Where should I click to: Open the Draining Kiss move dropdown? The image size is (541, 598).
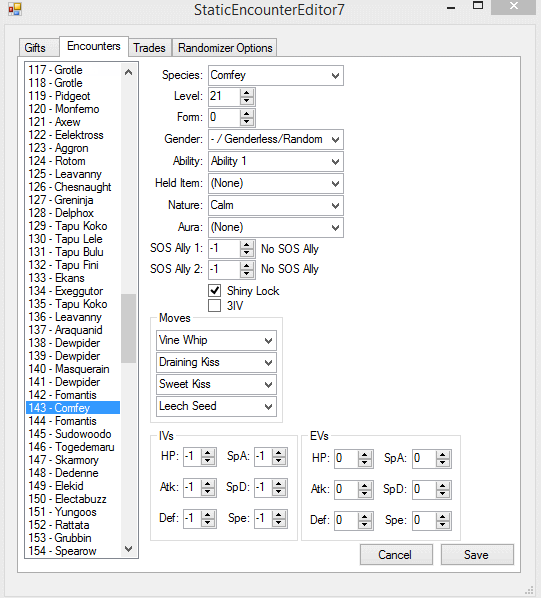(216, 362)
